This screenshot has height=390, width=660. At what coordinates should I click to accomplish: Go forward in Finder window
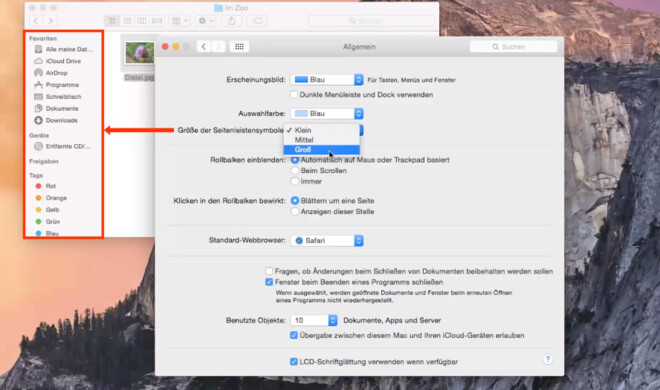click(x=51, y=21)
